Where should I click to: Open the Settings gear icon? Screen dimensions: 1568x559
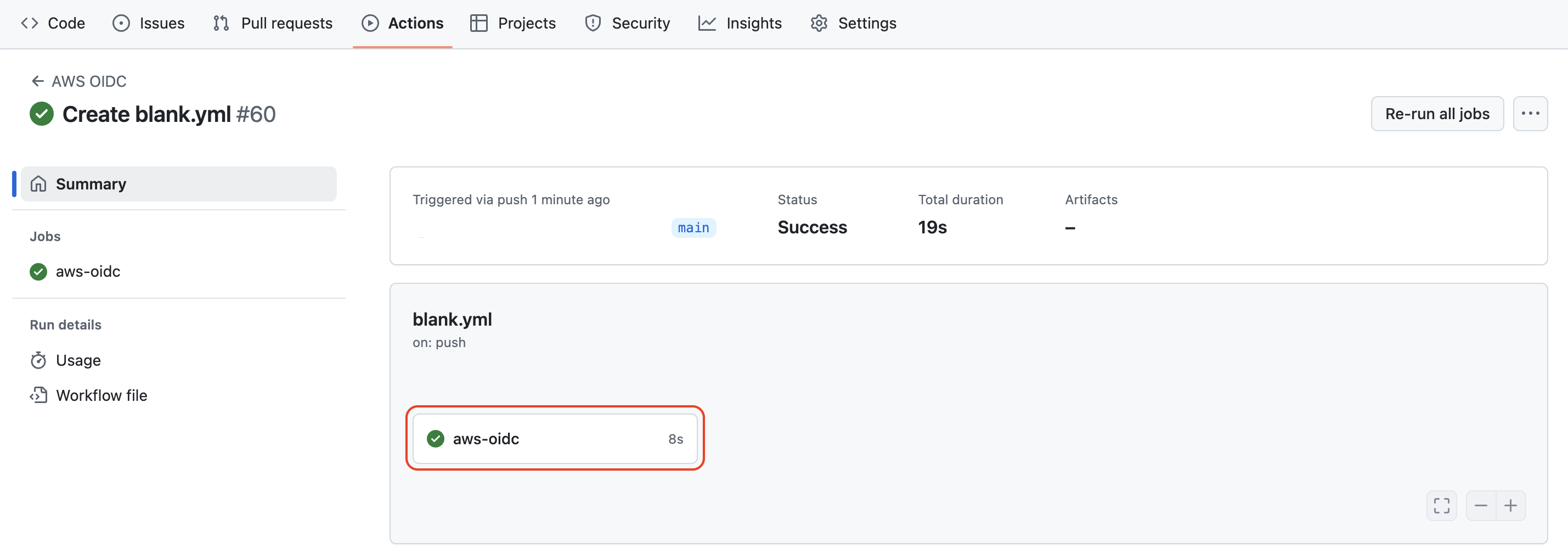coord(819,23)
